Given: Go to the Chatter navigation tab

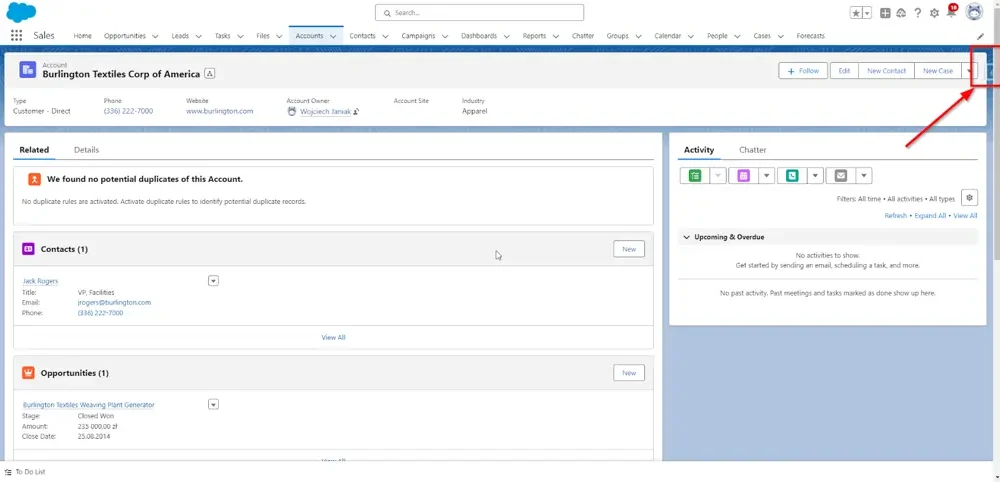Looking at the screenshot, I should click(583, 36).
